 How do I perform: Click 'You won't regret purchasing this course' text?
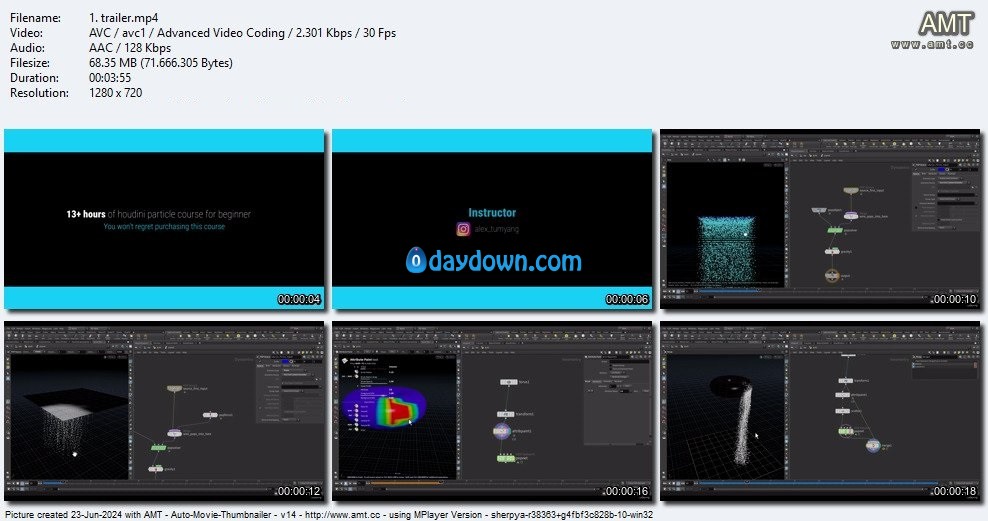[x=164, y=226]
